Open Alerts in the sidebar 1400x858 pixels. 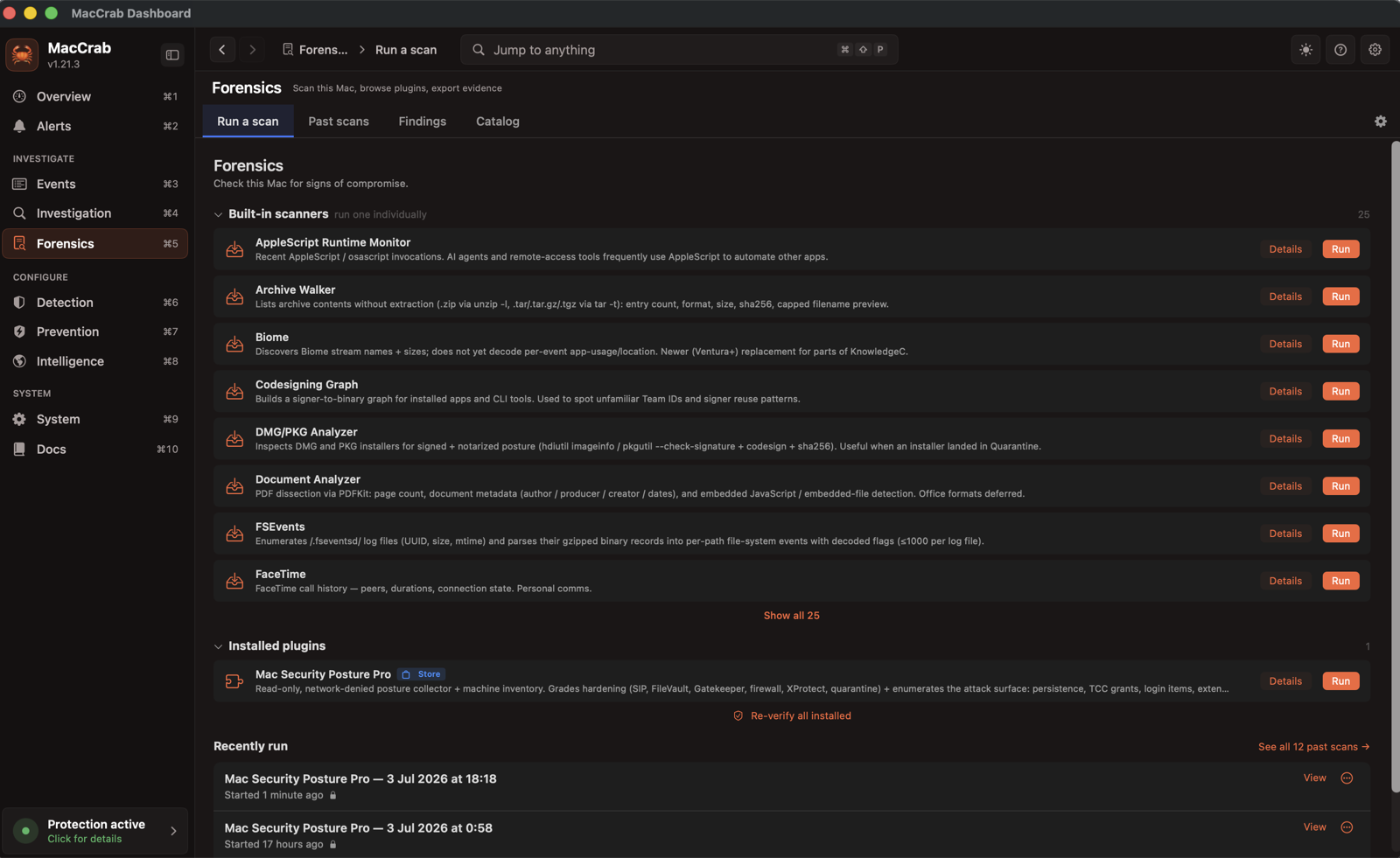pyautogui.click(x=95, y=126)
